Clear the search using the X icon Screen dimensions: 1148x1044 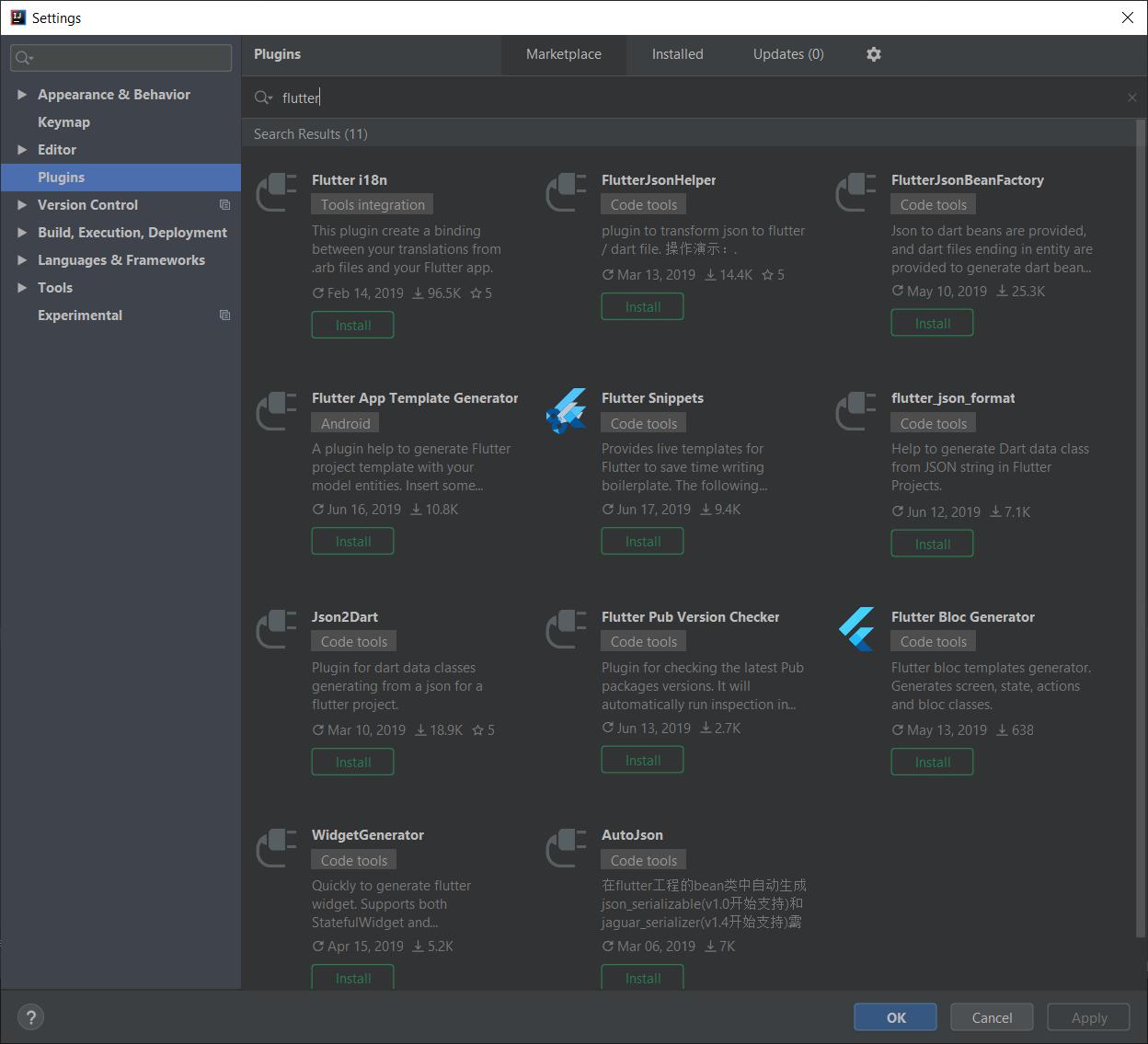(x=1131, y=97)
